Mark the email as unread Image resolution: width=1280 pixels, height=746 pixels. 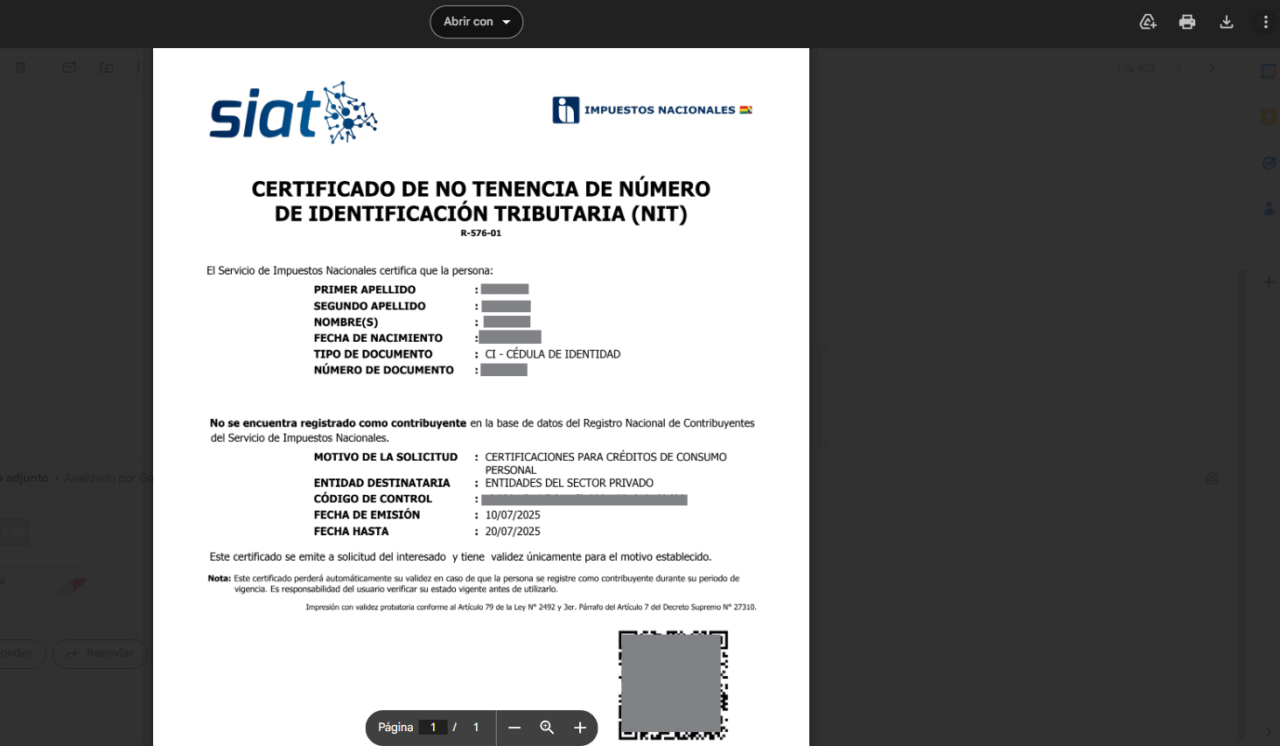[x=68, y=67]
